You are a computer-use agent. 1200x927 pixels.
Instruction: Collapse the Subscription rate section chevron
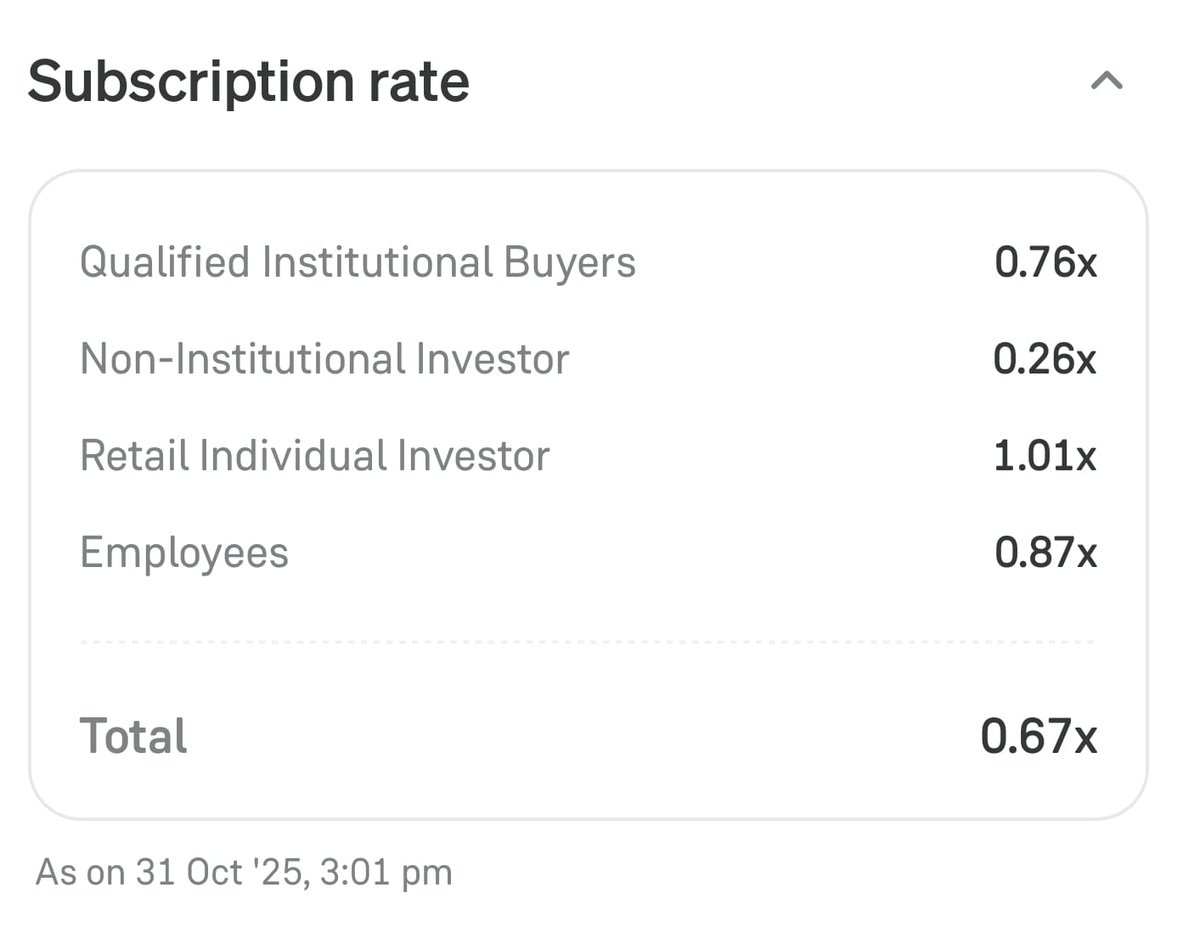tap(1106, 81)
